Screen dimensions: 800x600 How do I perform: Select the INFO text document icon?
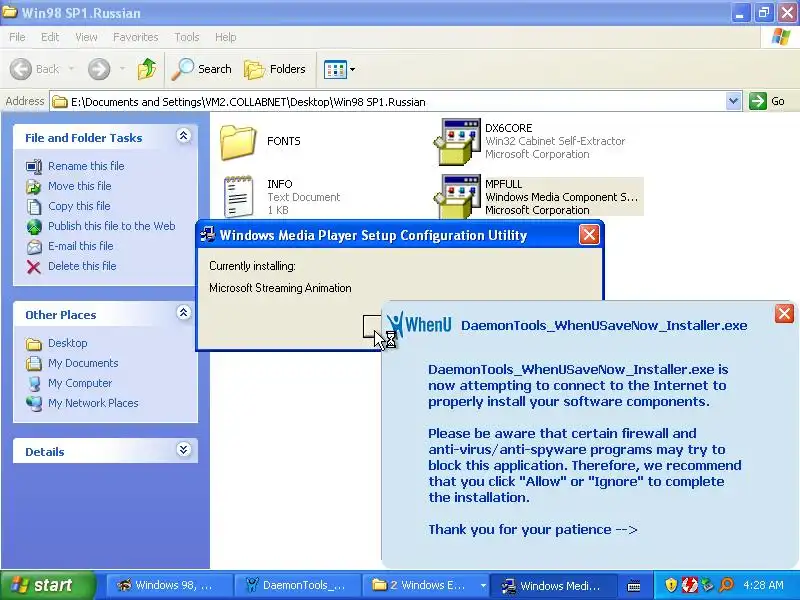(x=238, y=196)
